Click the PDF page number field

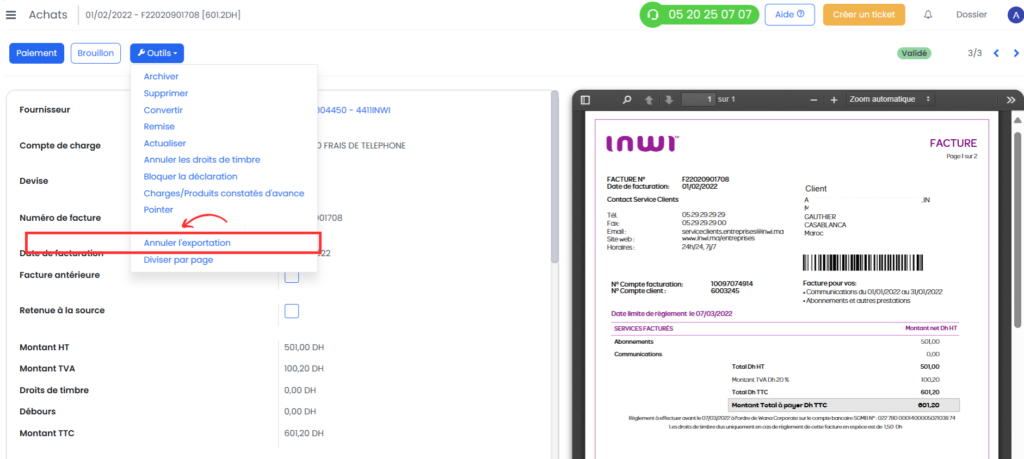(x=698, y=99)
